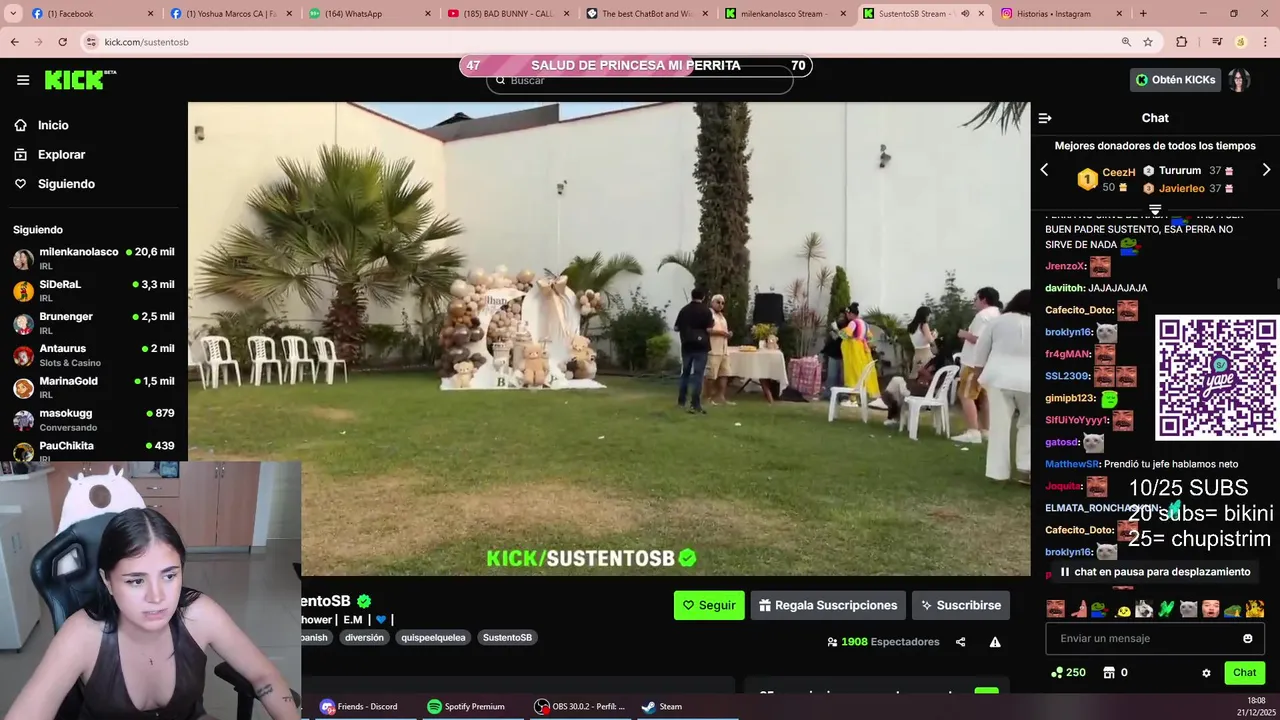
Task: Resume chat paused for scrolling
Action: [1155, 572]
